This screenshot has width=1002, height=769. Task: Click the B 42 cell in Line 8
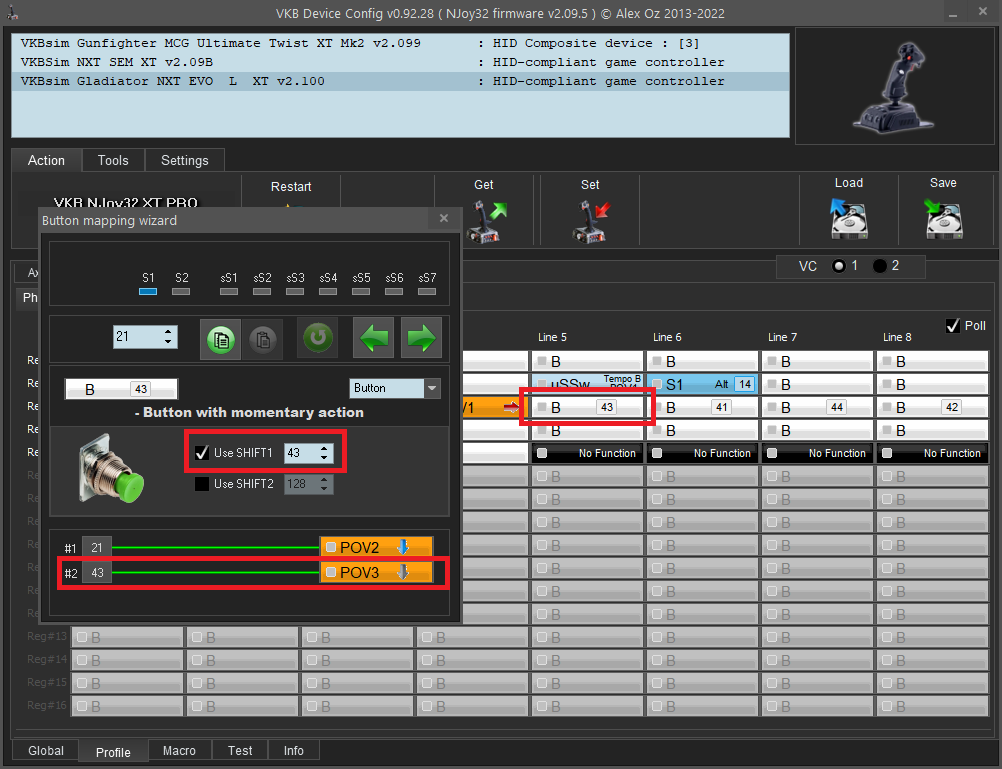pos(932,407)
